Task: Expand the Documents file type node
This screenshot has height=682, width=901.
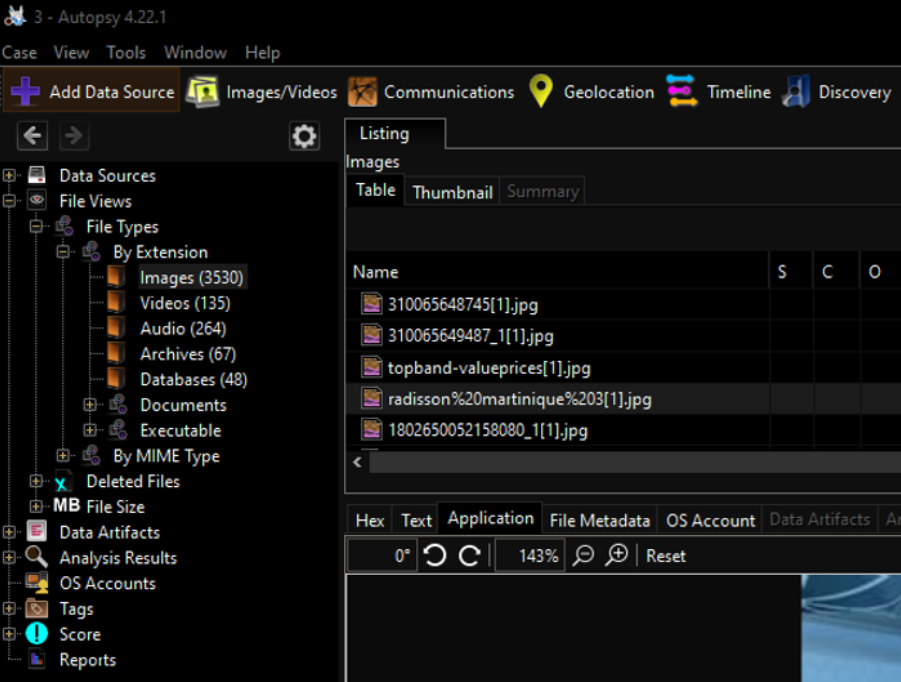Action: click(91, 405)
